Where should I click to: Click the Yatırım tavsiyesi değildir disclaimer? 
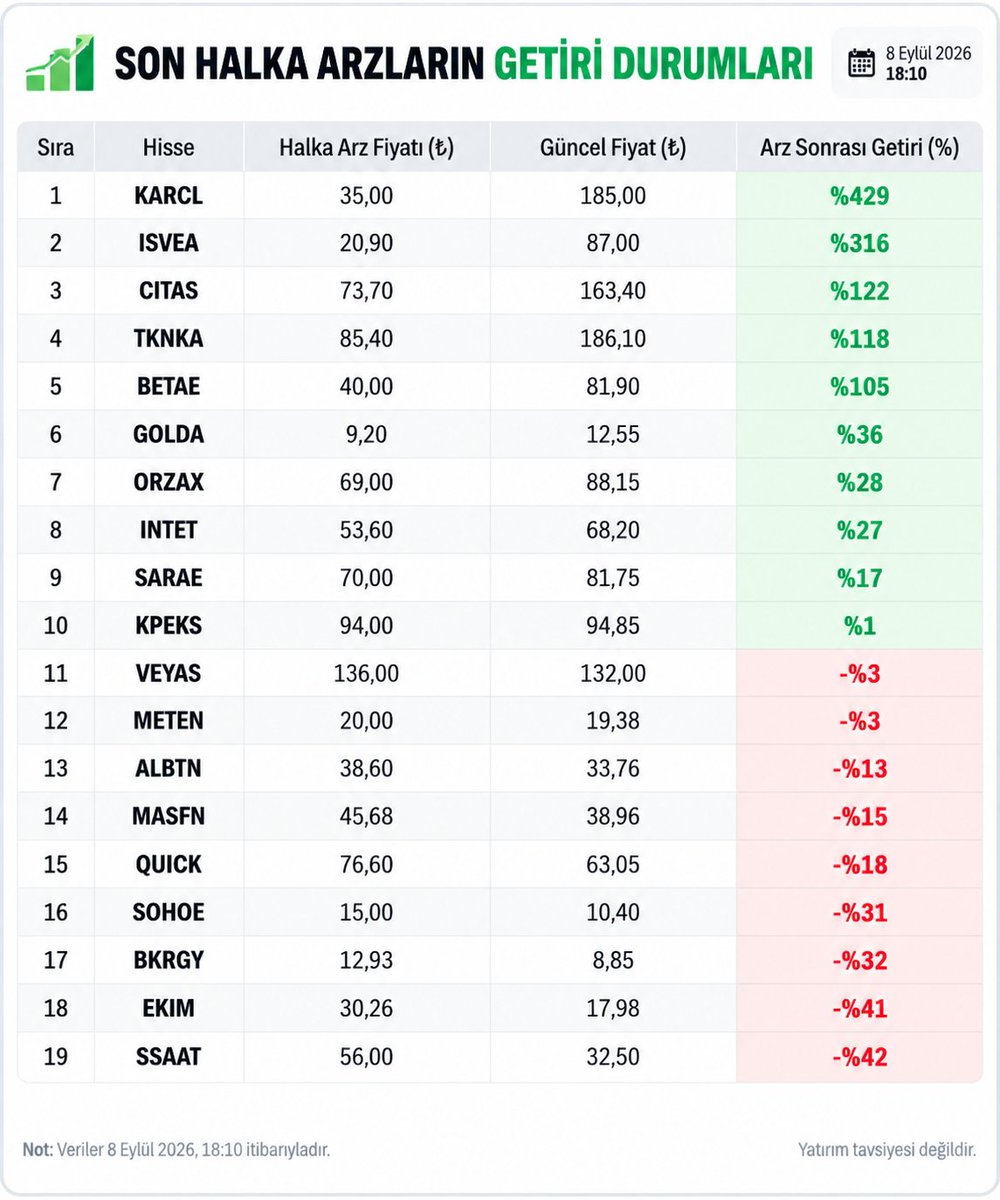click(x=888, y=1150)
